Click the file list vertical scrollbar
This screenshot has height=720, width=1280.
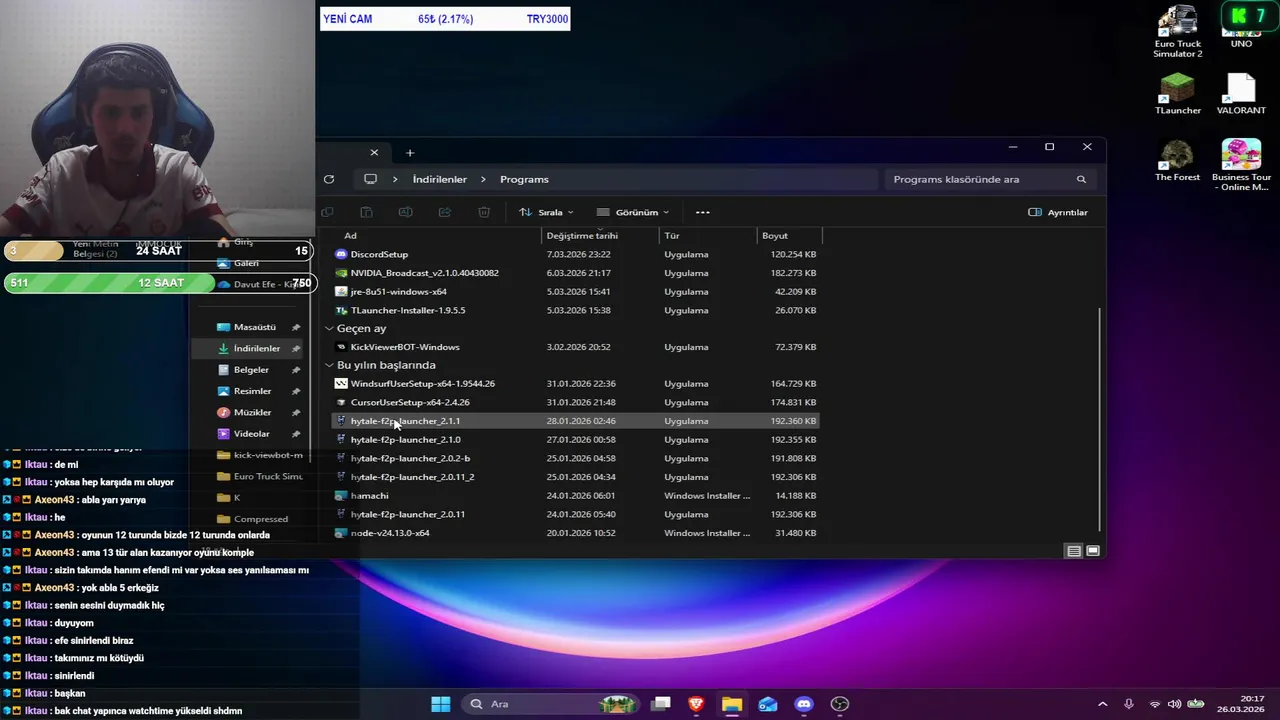click(1100, 418)
